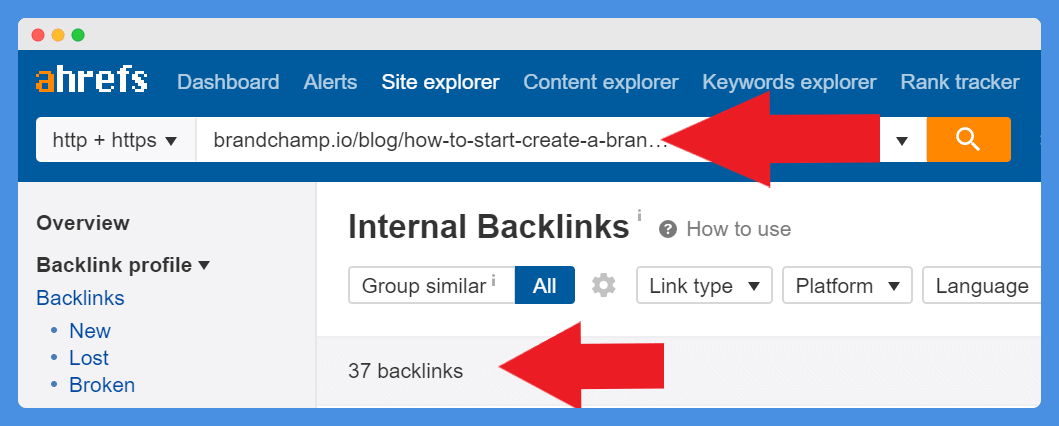The image size is (1059, 426).
Task: Open the http + https protocol dropdown
Action: tap(115, 140)
